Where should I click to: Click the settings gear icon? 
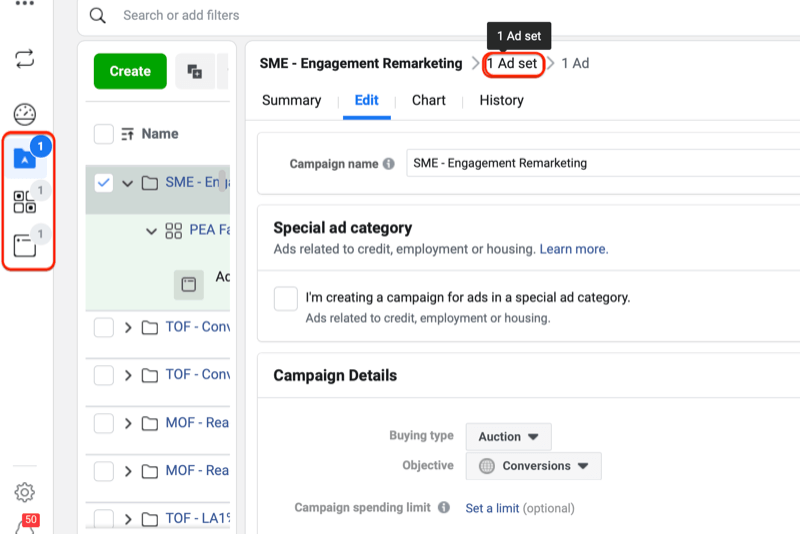[x=25, y=492]
